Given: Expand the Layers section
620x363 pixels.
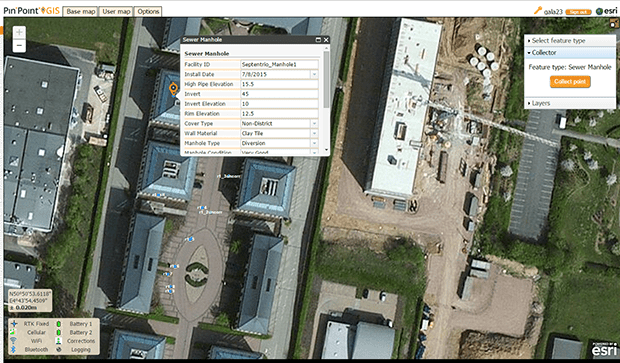Looking at the screenshot, I should point(570,103).
